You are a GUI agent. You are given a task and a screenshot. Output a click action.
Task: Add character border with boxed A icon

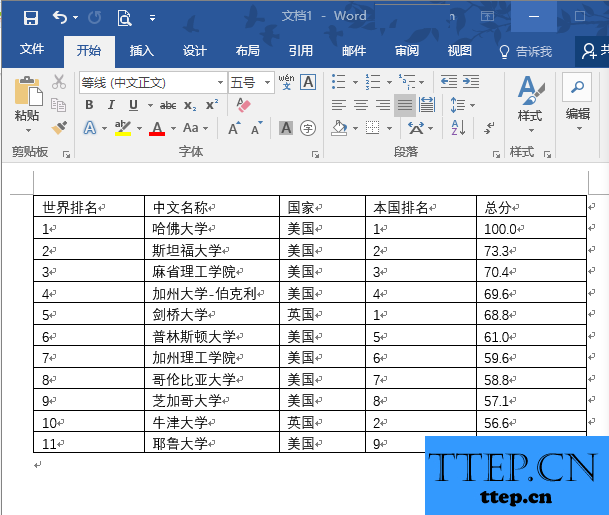coord(308,82)
